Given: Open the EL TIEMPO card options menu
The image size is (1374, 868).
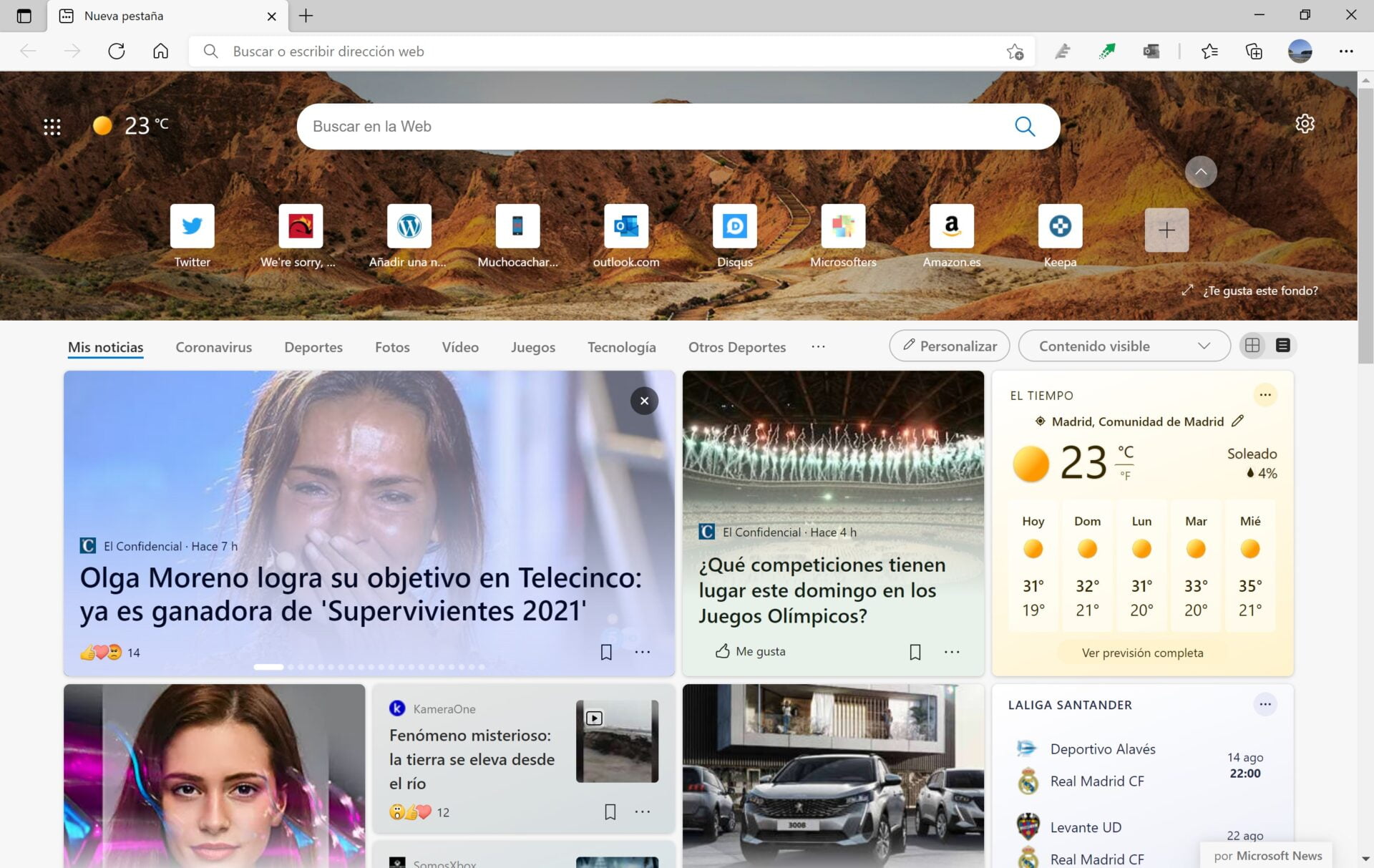Looking at the screenshot, I should click(1265, 394).
